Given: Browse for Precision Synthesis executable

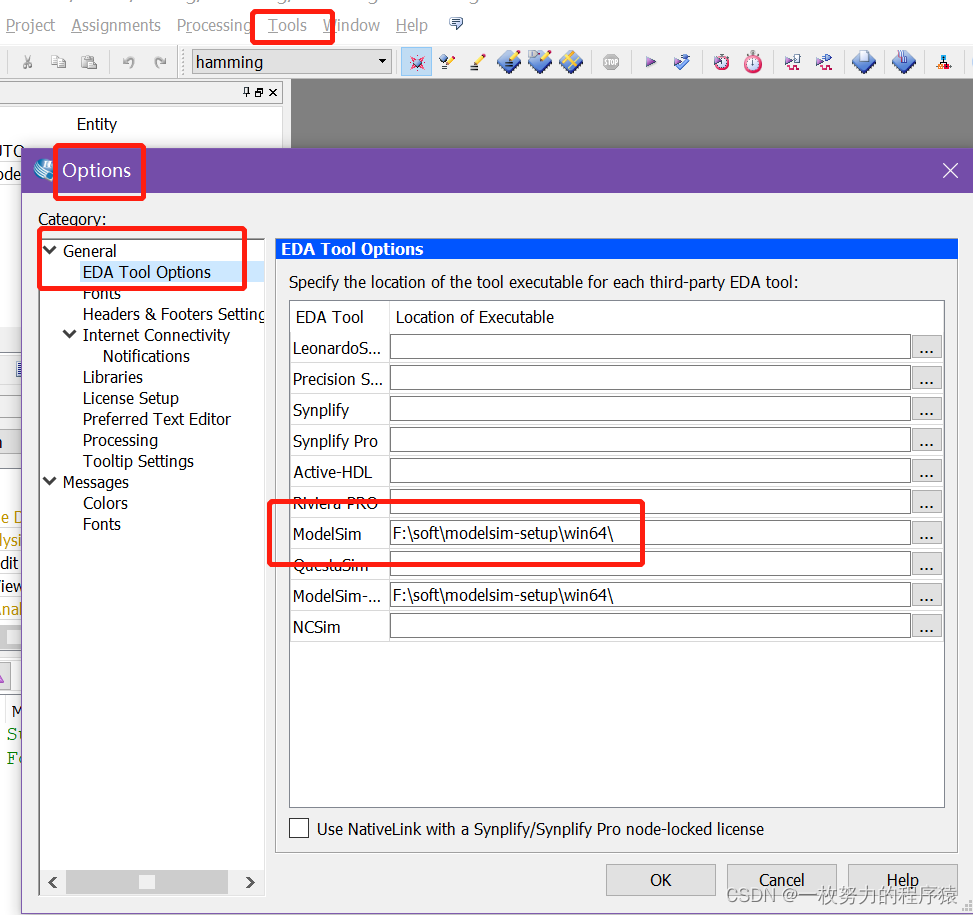Looking at the screenshot, I should (926, 378).
